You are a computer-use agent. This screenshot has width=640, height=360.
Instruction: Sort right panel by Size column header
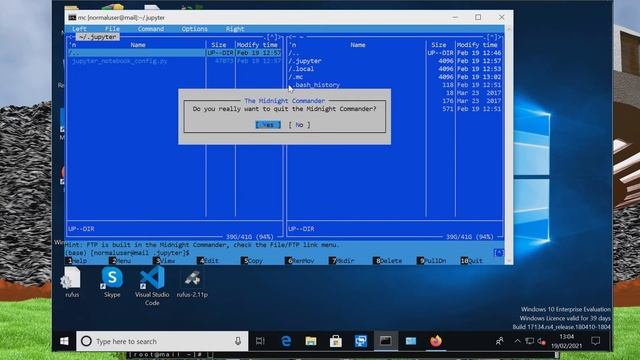[439, 45]
